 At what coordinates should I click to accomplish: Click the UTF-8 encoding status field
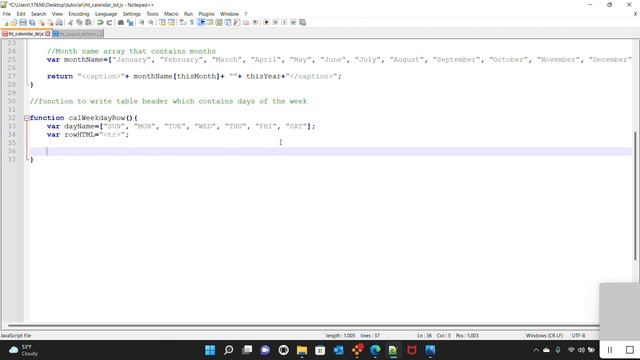coord(578,336)
